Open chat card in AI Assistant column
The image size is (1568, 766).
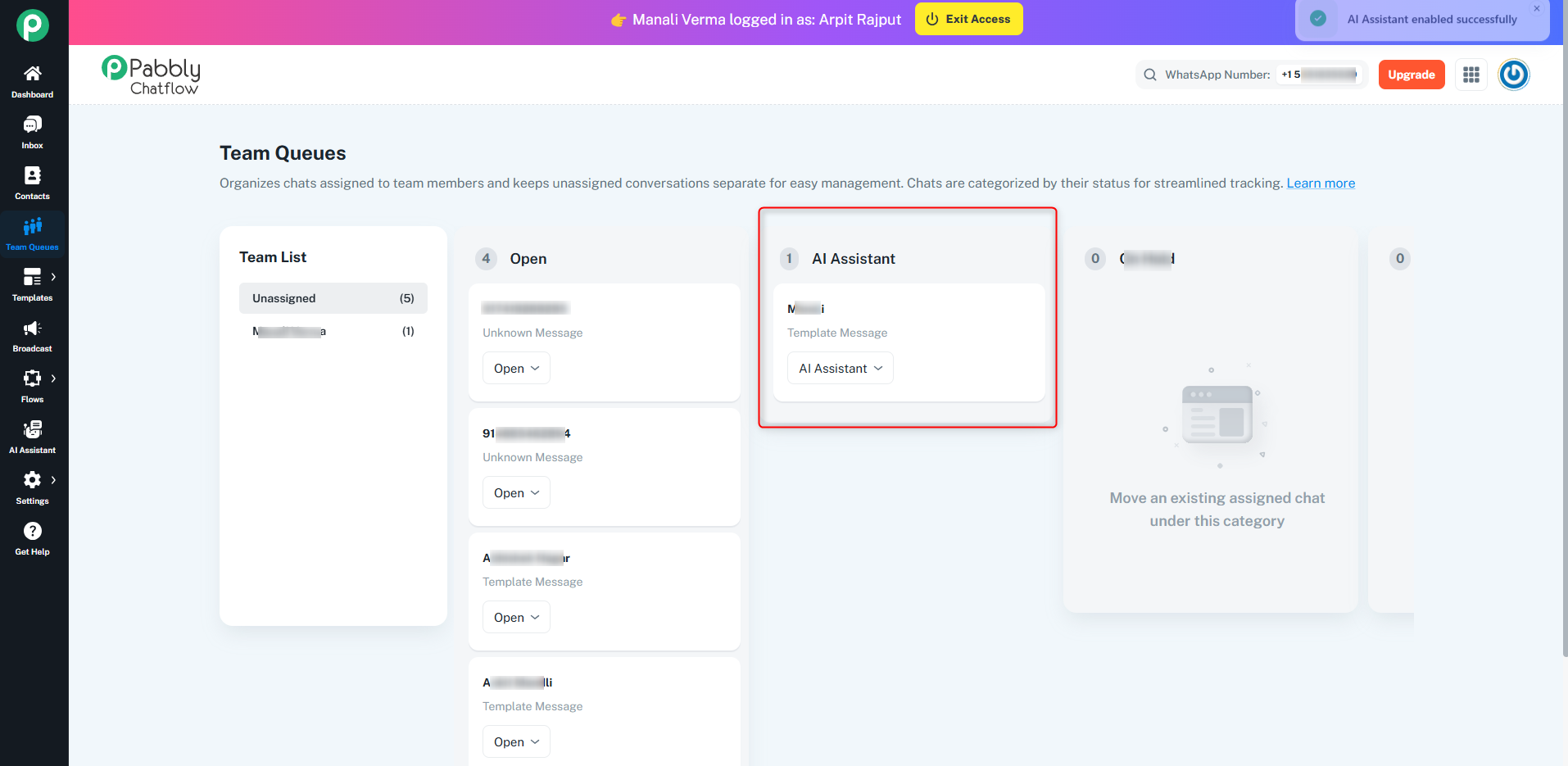coord(909,342)
